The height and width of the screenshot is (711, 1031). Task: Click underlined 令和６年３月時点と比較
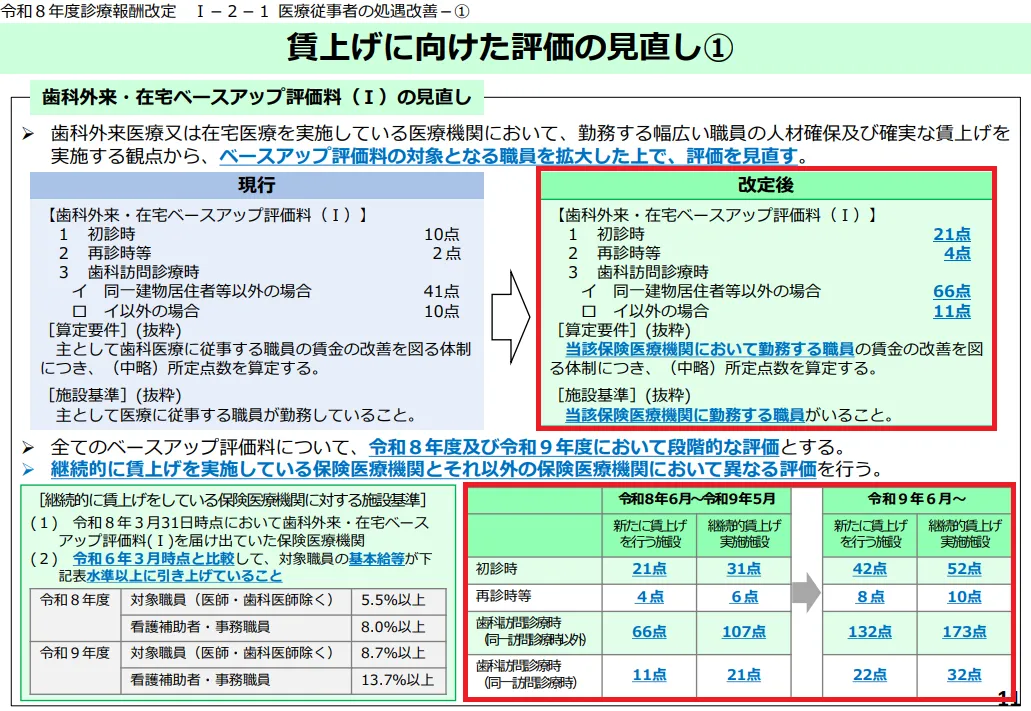[x=153, y=558]
